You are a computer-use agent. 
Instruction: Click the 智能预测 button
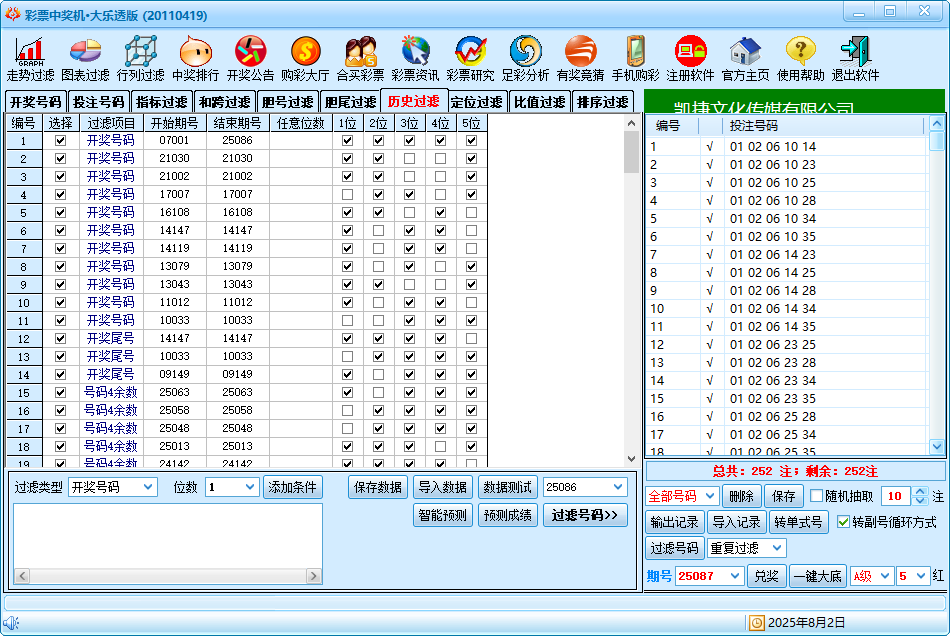[x=442, y=515]
